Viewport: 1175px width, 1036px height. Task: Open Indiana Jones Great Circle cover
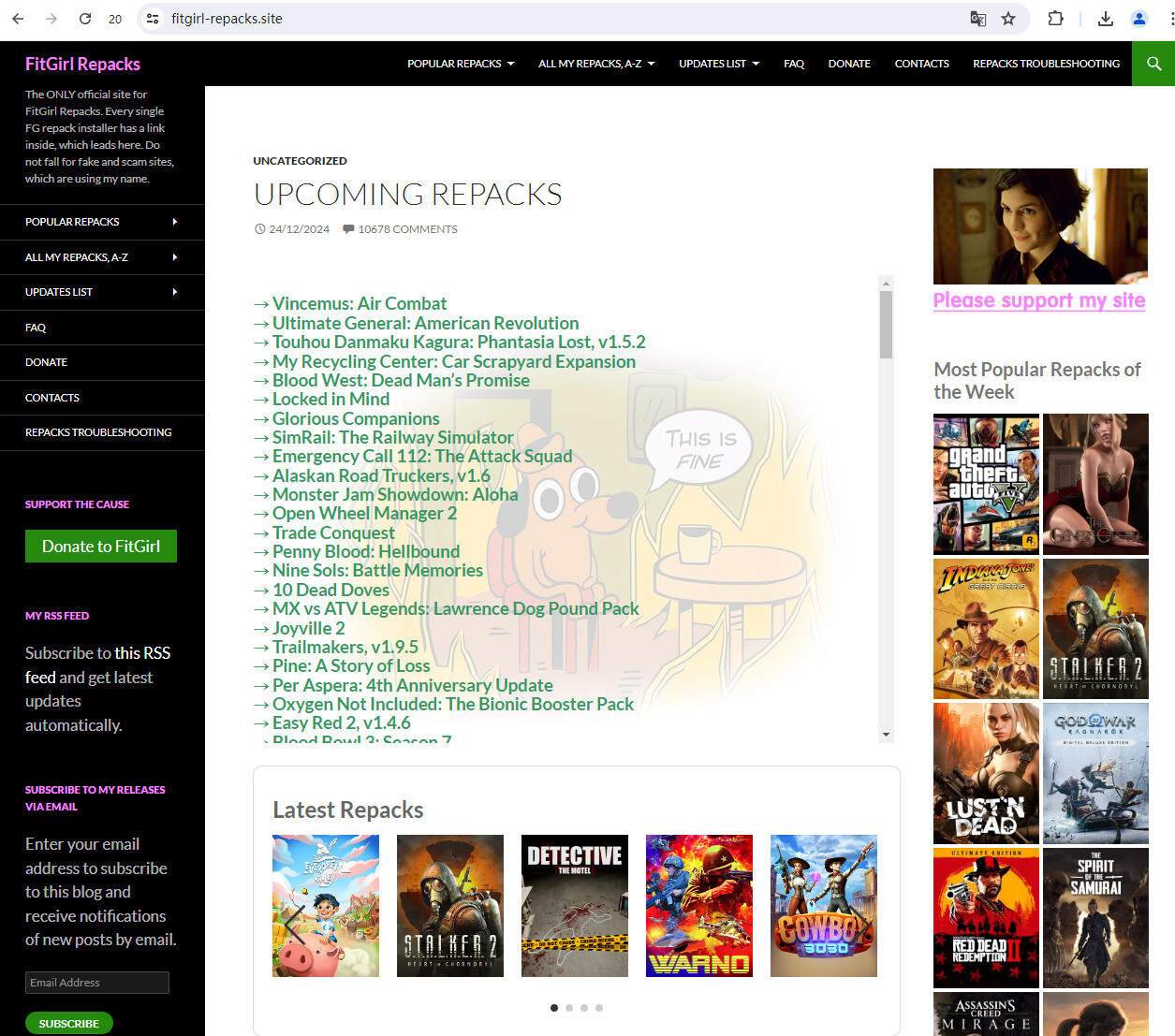pyautogui.click(x=986, y=629)
